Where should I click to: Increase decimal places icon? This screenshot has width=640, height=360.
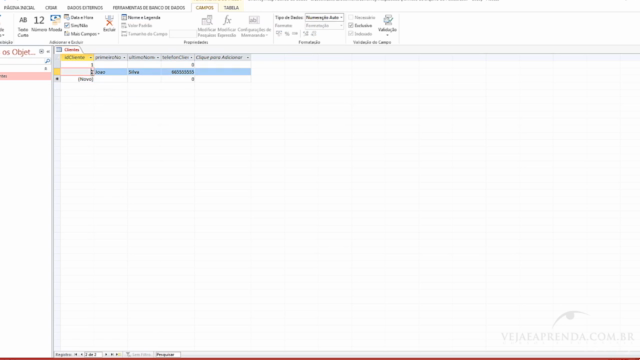306,34
